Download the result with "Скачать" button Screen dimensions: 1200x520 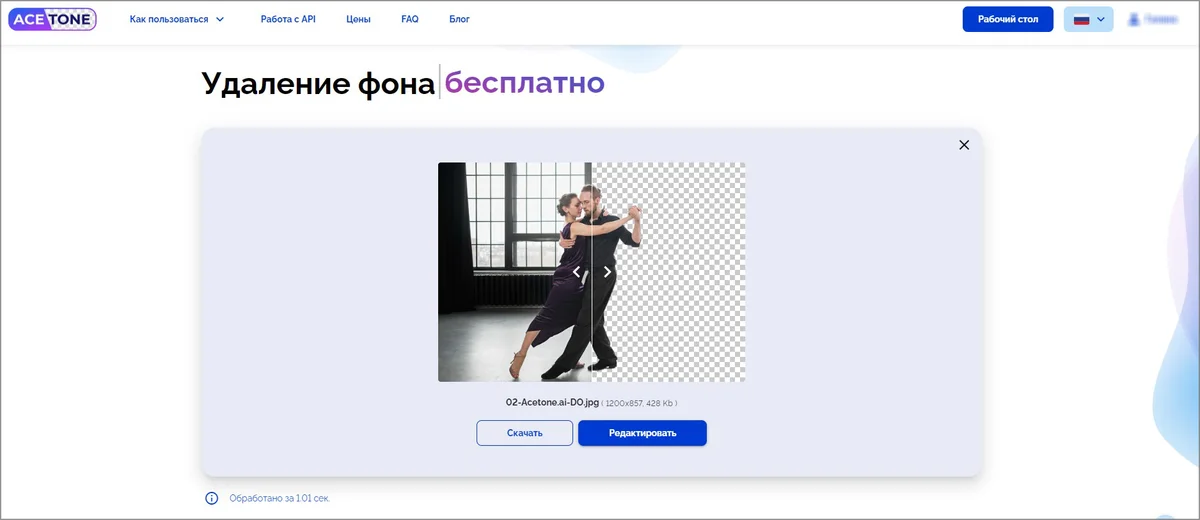525,433
